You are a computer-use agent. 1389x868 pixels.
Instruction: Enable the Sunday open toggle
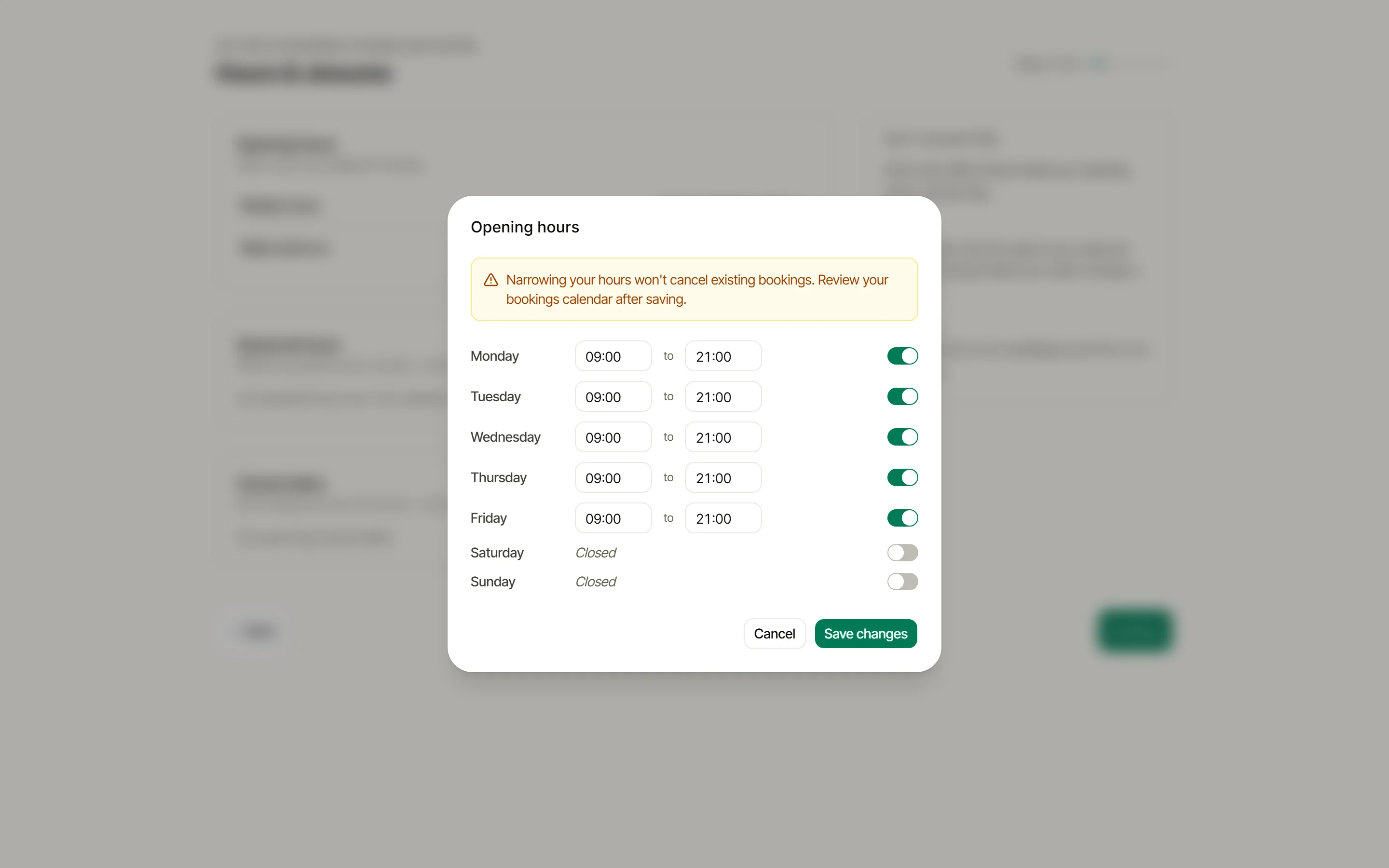click(x=902, y=582)
